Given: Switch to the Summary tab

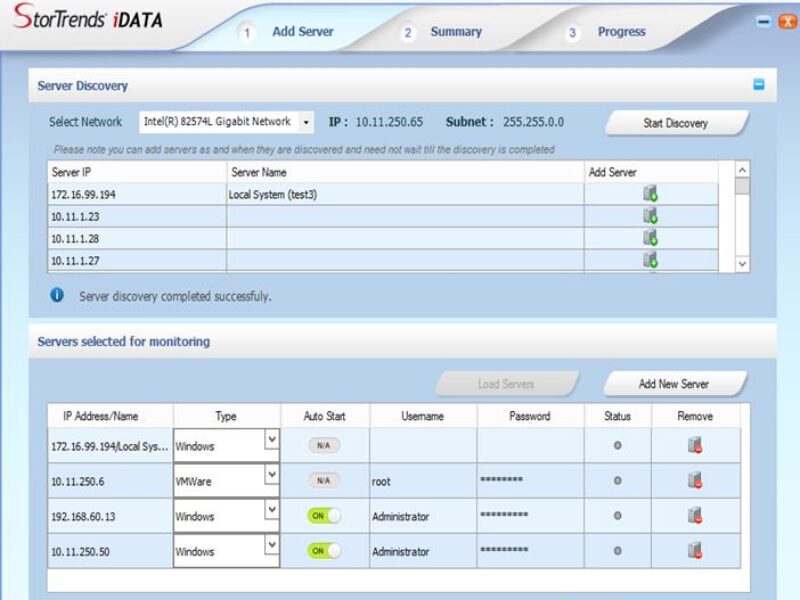Looking at the screenshot, I should tap(456, 31).
